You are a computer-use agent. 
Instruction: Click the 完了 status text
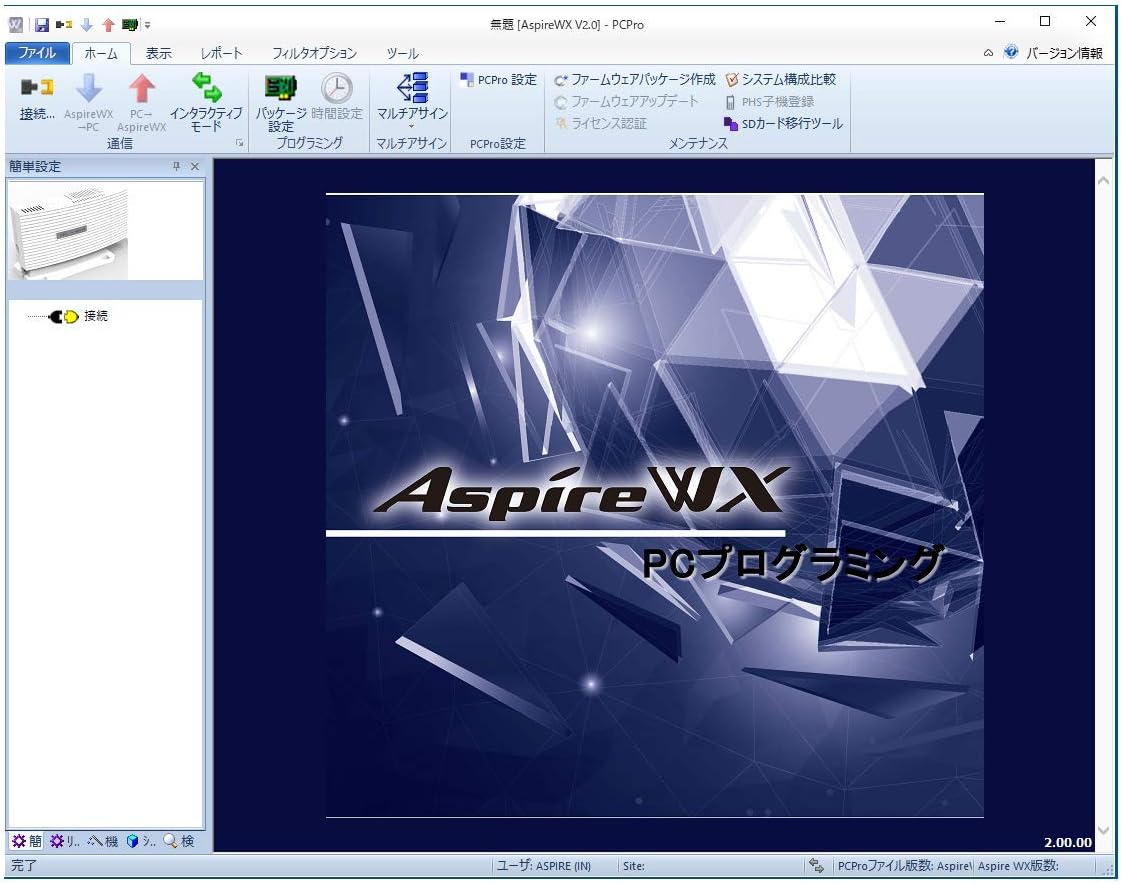tap(24, 865)
